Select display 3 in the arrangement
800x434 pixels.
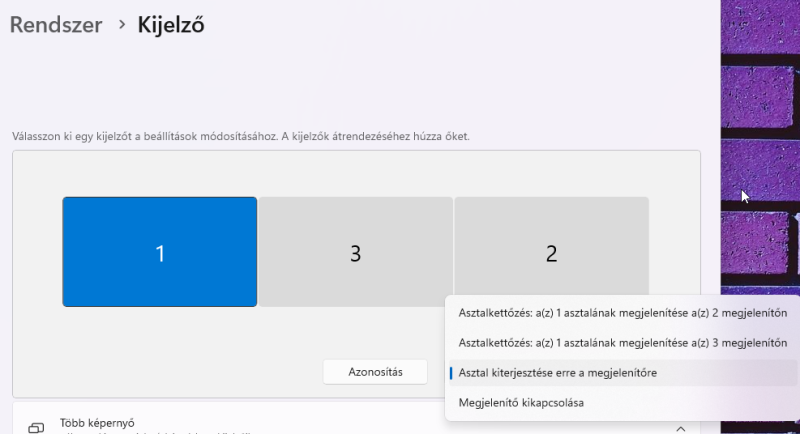click(355, 252)
